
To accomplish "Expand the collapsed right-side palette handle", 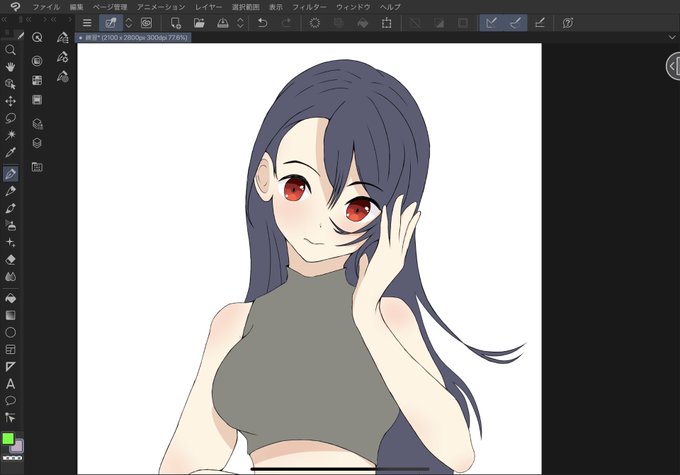I will [673, 66].
